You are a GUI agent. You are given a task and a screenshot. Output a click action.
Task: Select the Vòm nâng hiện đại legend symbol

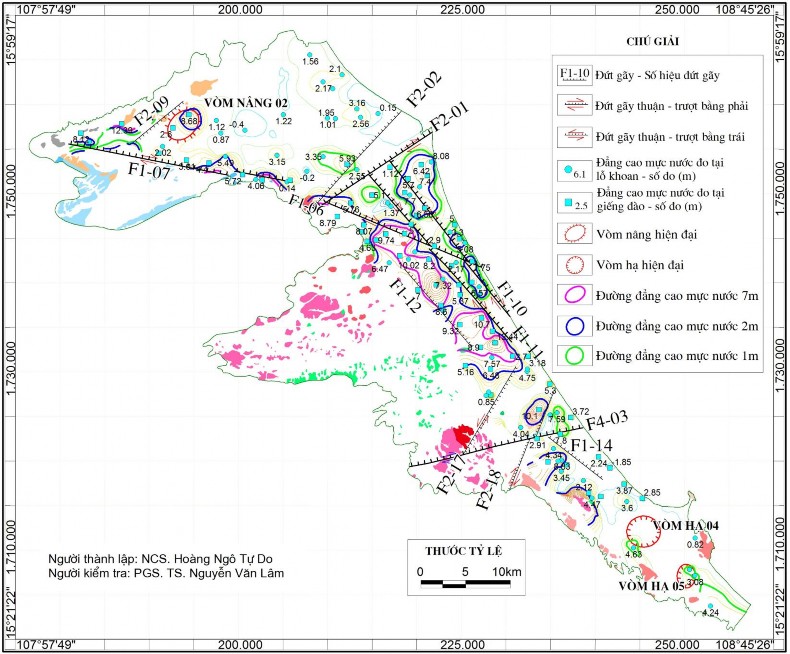[573, 233]
